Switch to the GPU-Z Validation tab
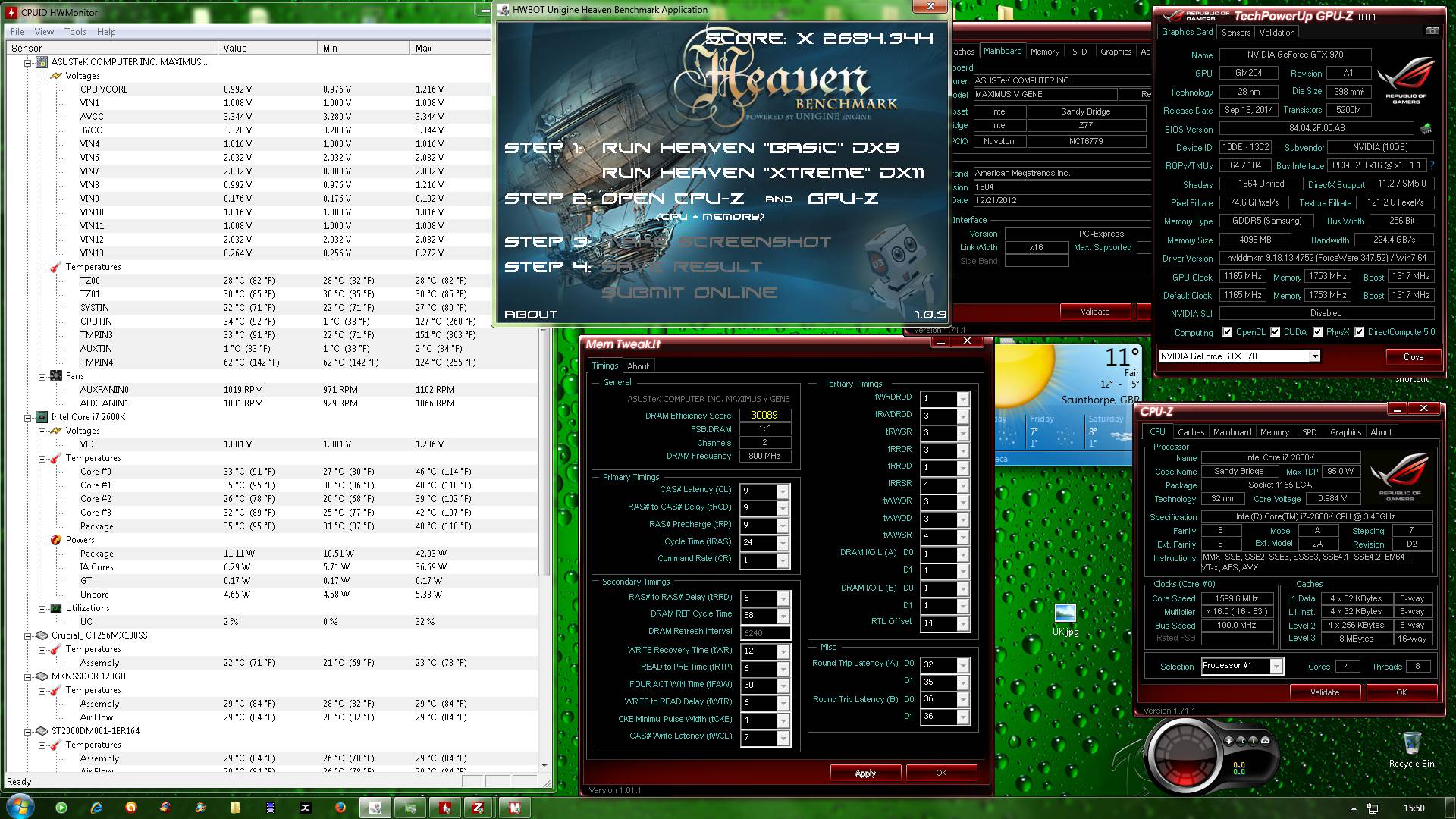Viewport: 1456px width, 819px height. 1277,33
